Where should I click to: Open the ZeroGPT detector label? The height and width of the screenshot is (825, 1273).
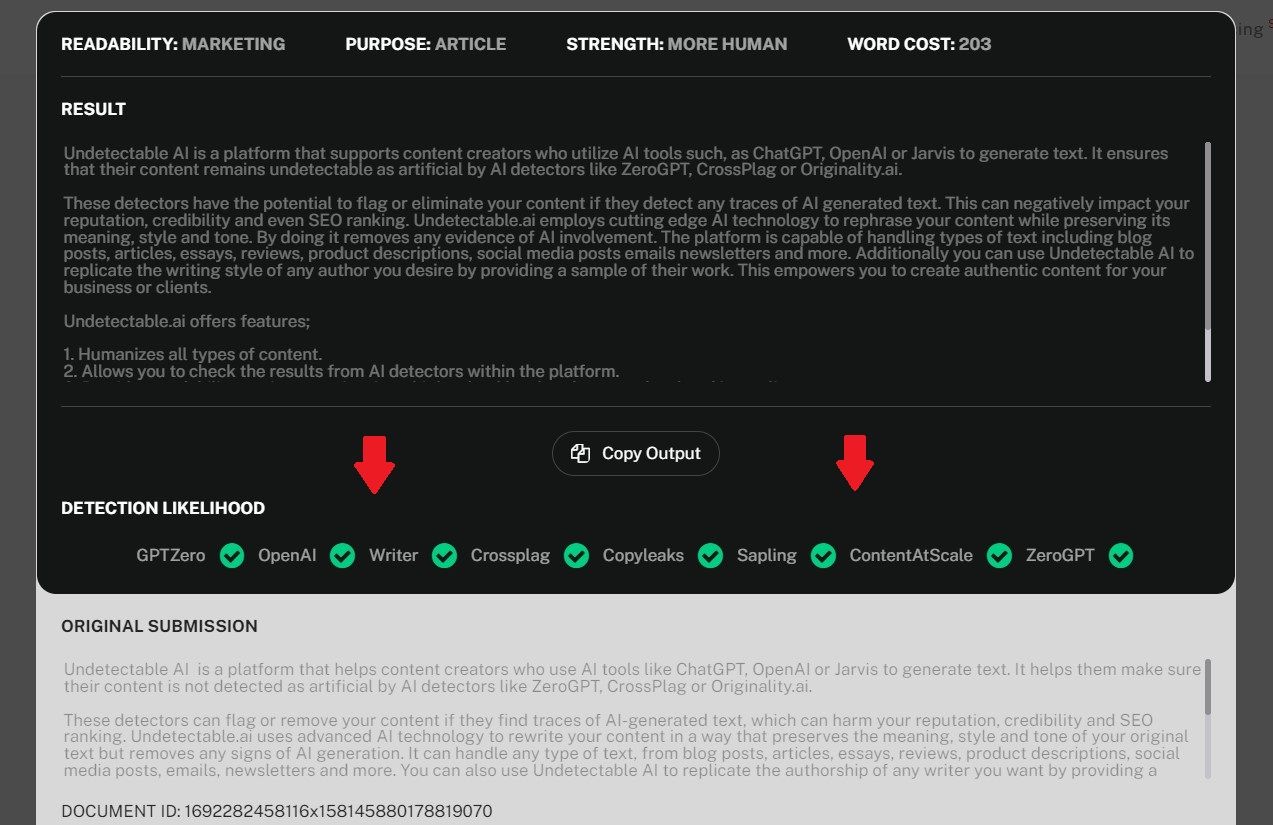[x=1059, y=555]
